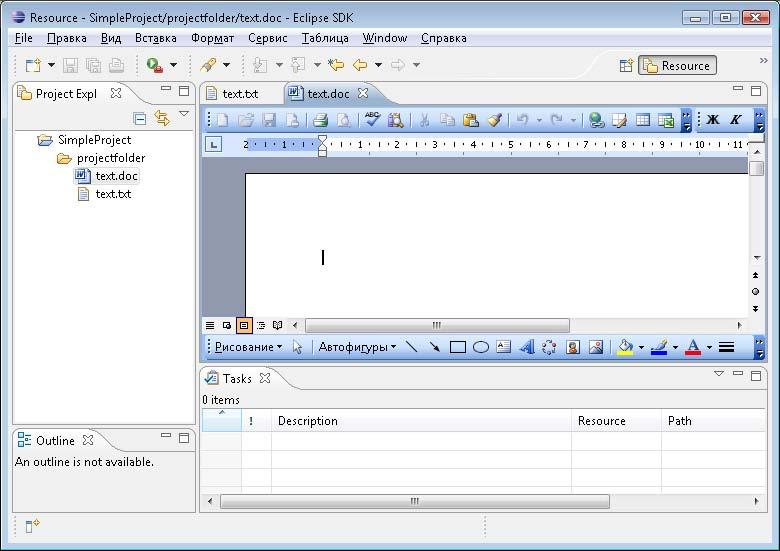The image size is (780, 551).
Task: Click the Search flashlight toolbar icon
Action: pos(208,65)
